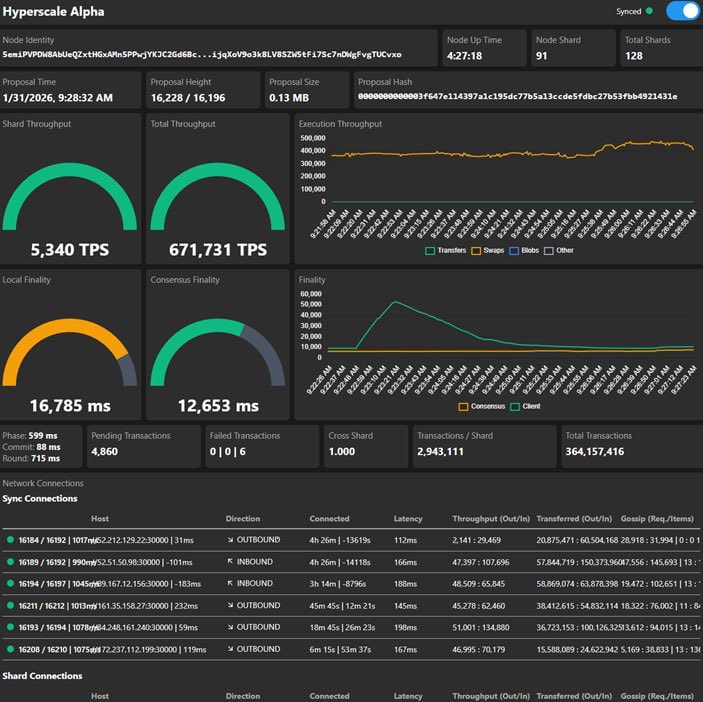Click the Network Connections section label

point(43,483)
